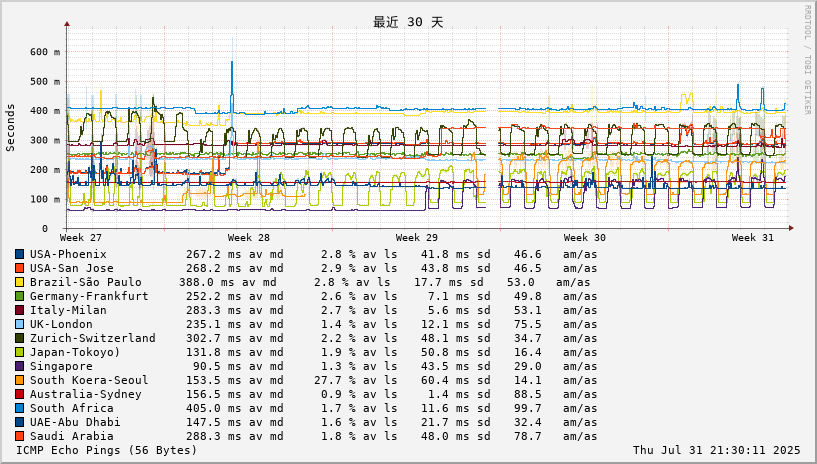This screenshot has width=817, height=464.
Task: Select the Japan-Tokoyo) legend label
Action: click(x=75, y=353)
